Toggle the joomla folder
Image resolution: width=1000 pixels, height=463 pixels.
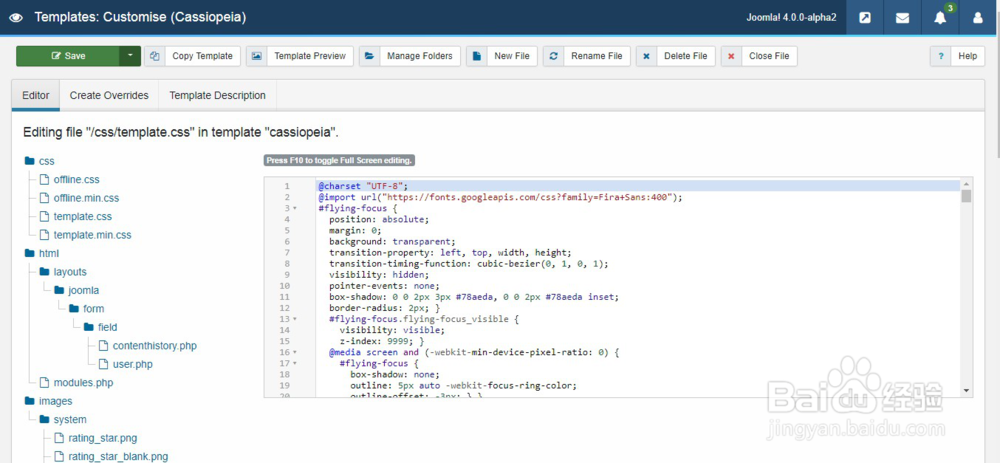[77, 291]
